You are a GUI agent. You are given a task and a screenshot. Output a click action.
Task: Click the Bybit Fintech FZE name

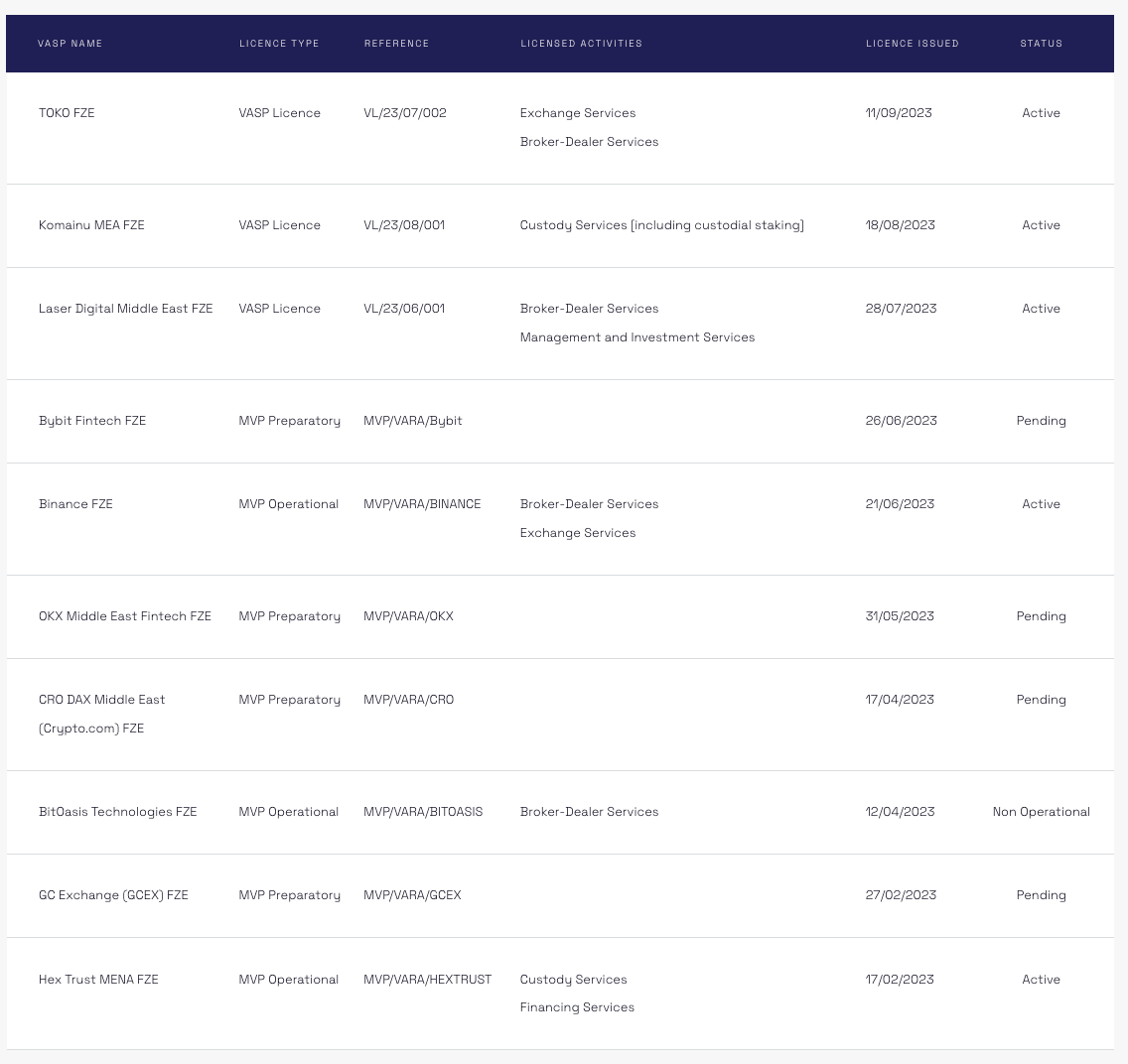pos(92,421)
